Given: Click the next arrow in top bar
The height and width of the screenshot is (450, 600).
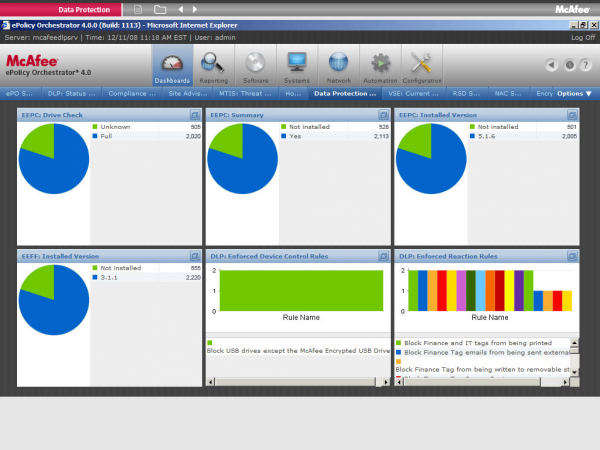Looking at the screenshot, I should point(195,9).
